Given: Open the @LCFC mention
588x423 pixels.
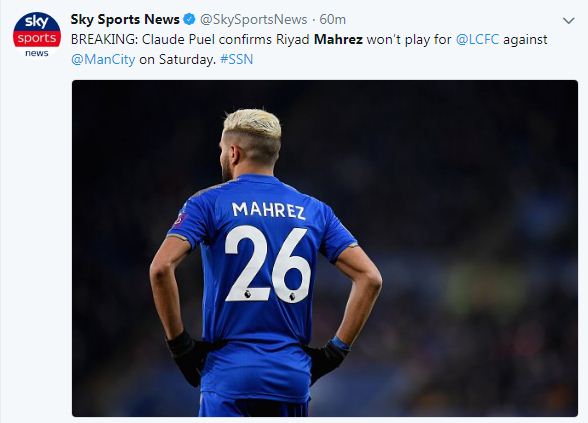Looking at the screenshot, I should pos(477,39).
